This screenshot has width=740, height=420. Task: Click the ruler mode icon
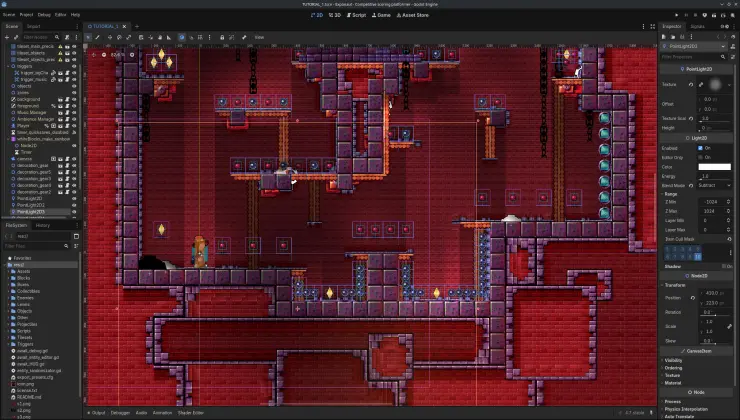pos(169,37)
